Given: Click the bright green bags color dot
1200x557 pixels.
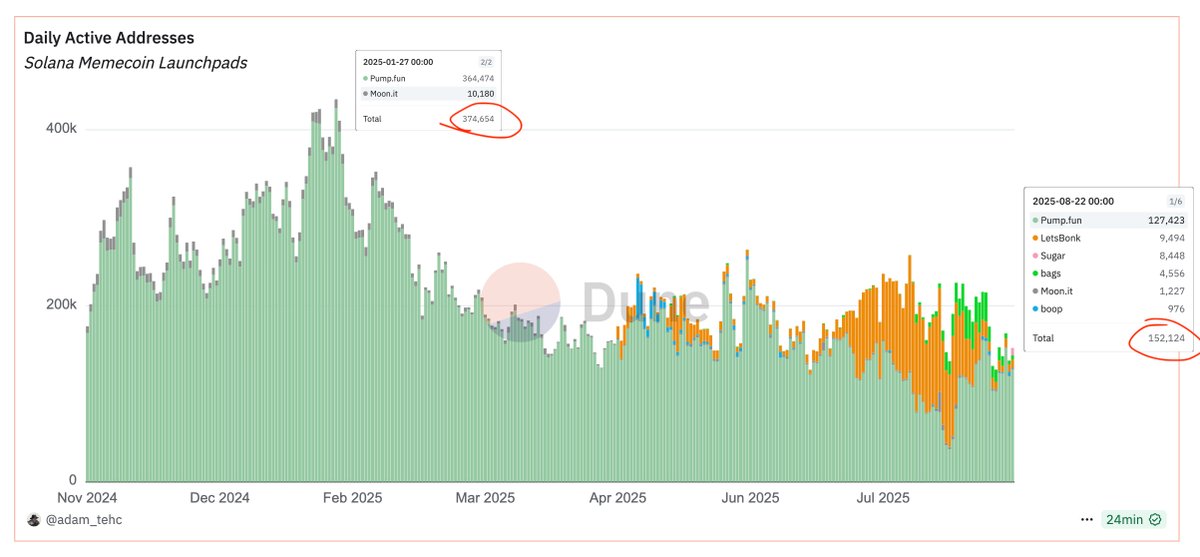Looking at the screenshot, I should tap(1035, 273).
